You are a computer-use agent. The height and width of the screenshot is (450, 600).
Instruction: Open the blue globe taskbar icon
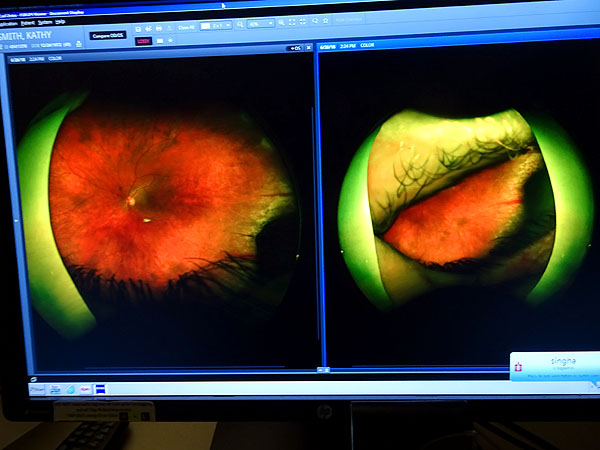coord(70,390)
